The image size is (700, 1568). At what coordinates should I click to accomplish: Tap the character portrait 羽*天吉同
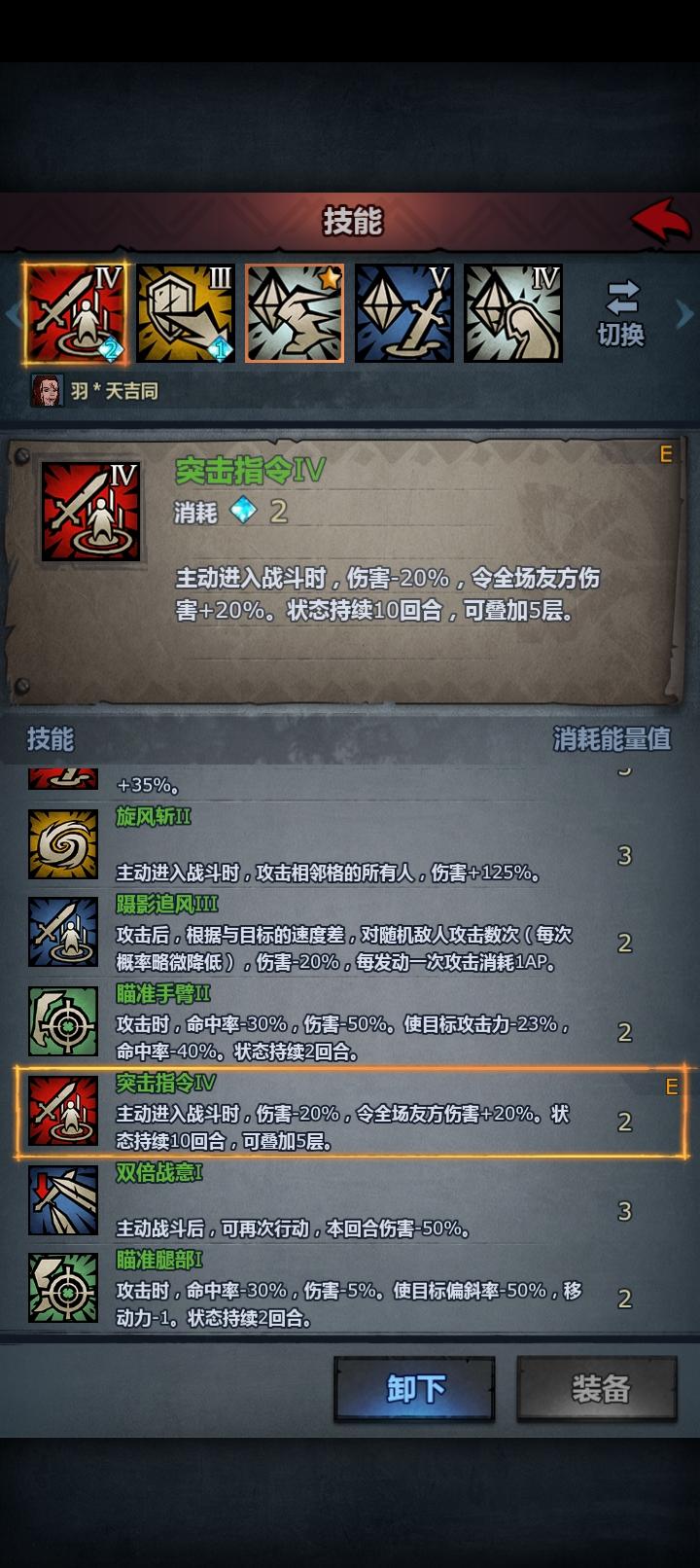coord(47,391)
